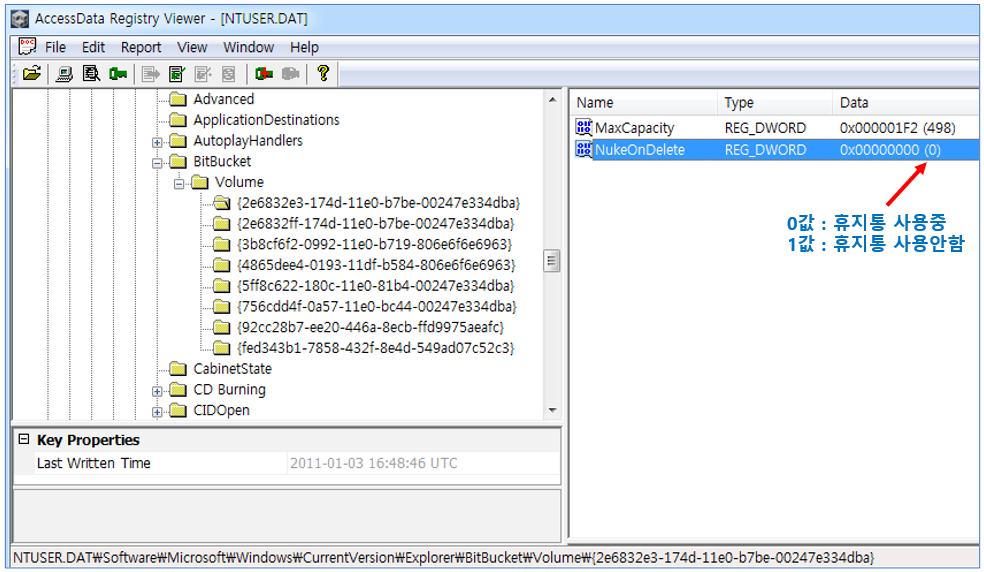
Task: Click the folder icon of ApplicationDestinations
Action: tap(178, 120)
